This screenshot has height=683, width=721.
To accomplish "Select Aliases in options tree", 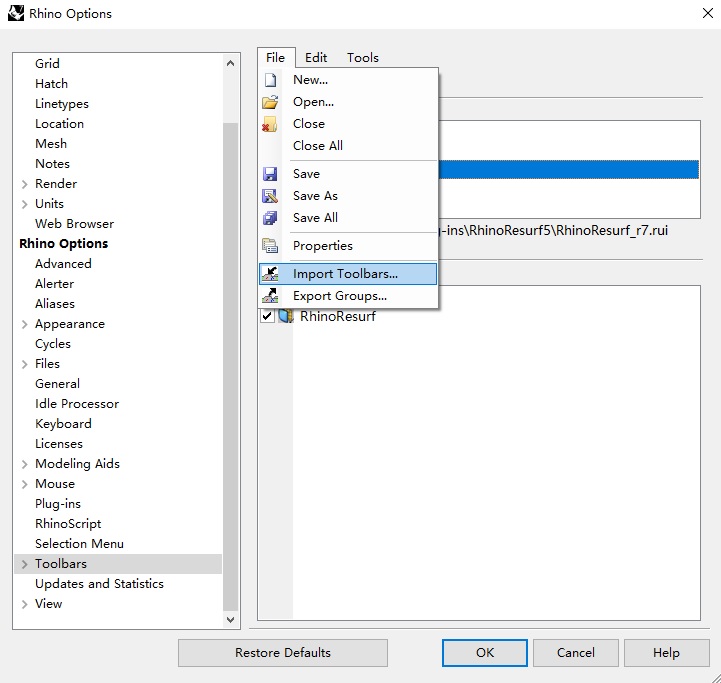I will (x=55, y=304).
